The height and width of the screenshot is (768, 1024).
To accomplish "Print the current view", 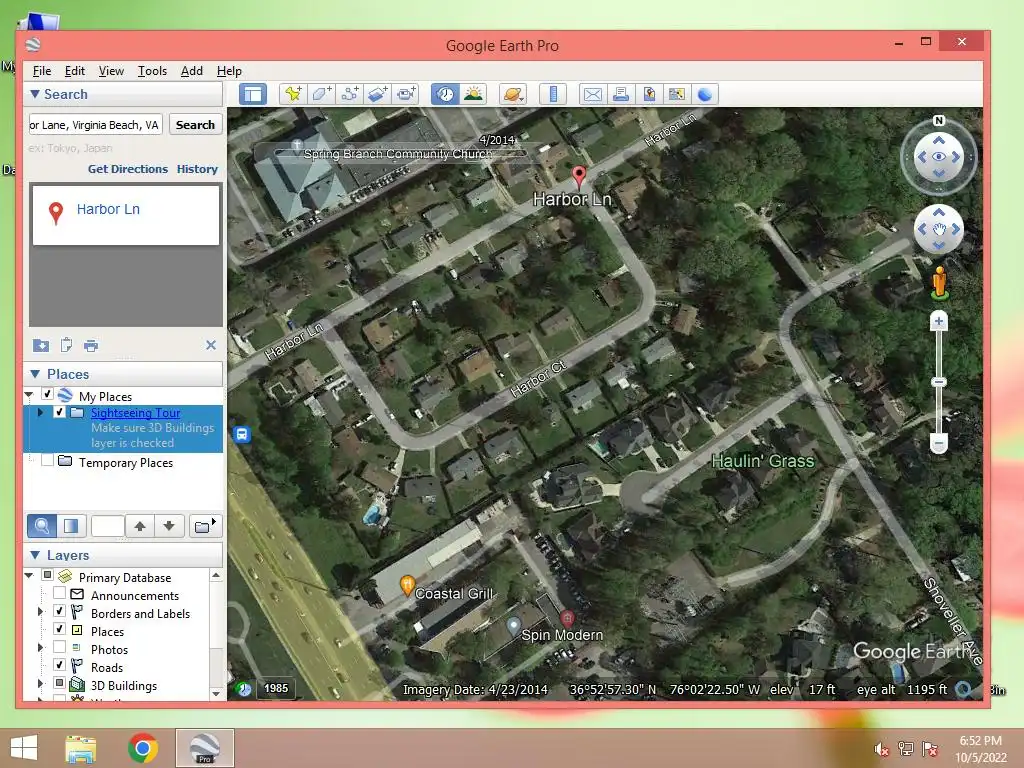I will (620, 94).
